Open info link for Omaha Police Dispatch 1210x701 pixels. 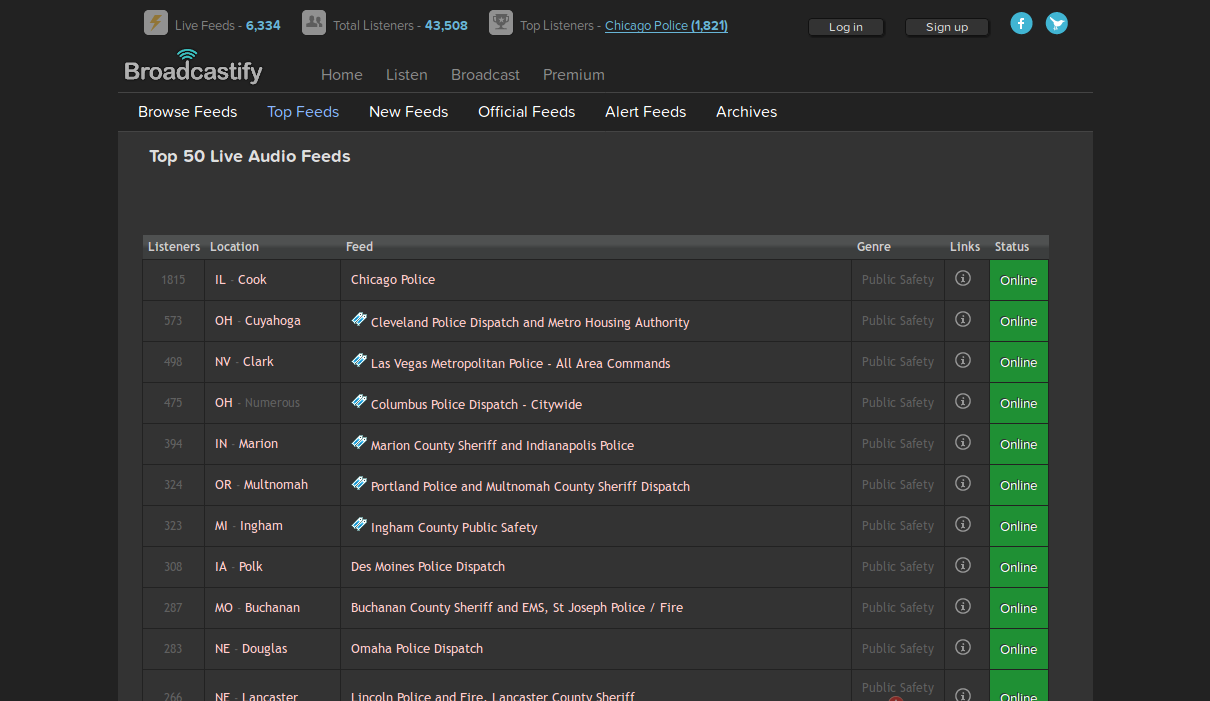pyautogui.click(x=963, y=647)
